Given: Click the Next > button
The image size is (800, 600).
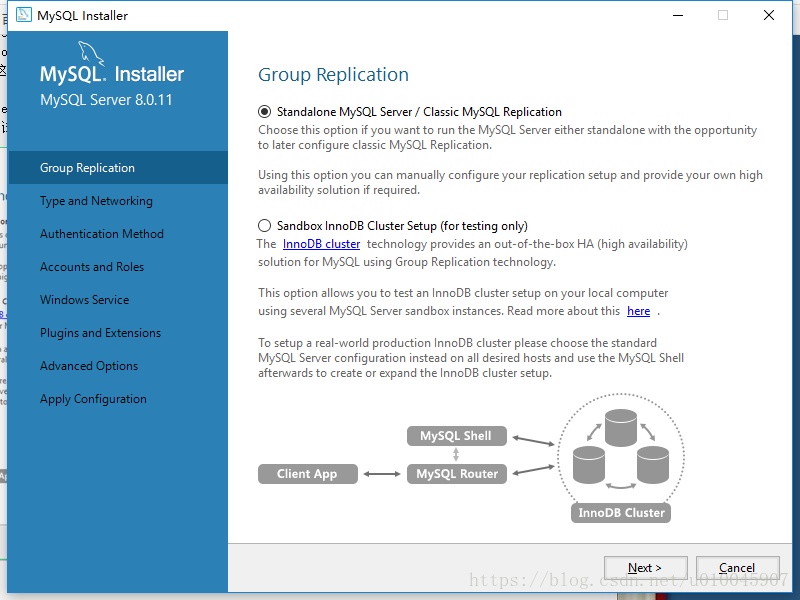Looking at the screenshot, I should click(x=645, y=568).
